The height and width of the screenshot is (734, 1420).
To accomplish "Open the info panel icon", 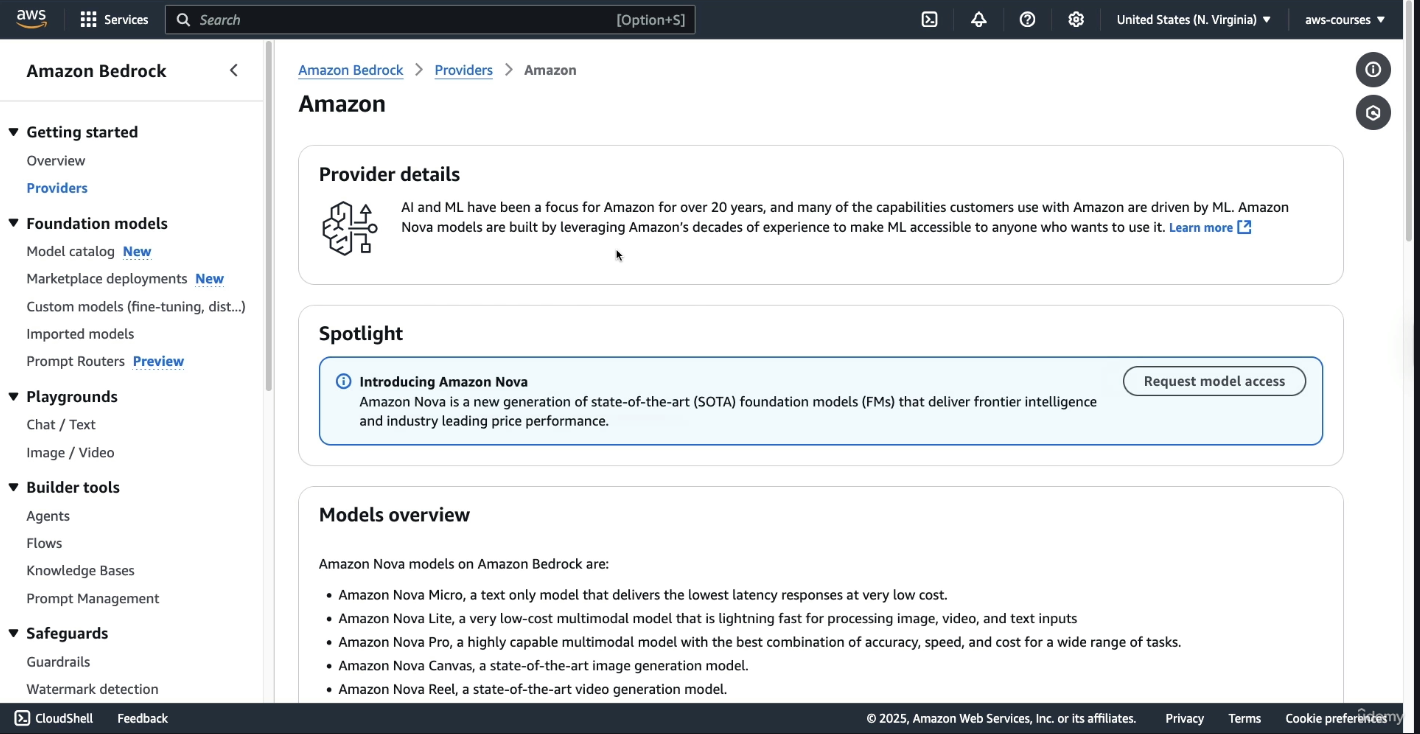I will point(1373,69).
